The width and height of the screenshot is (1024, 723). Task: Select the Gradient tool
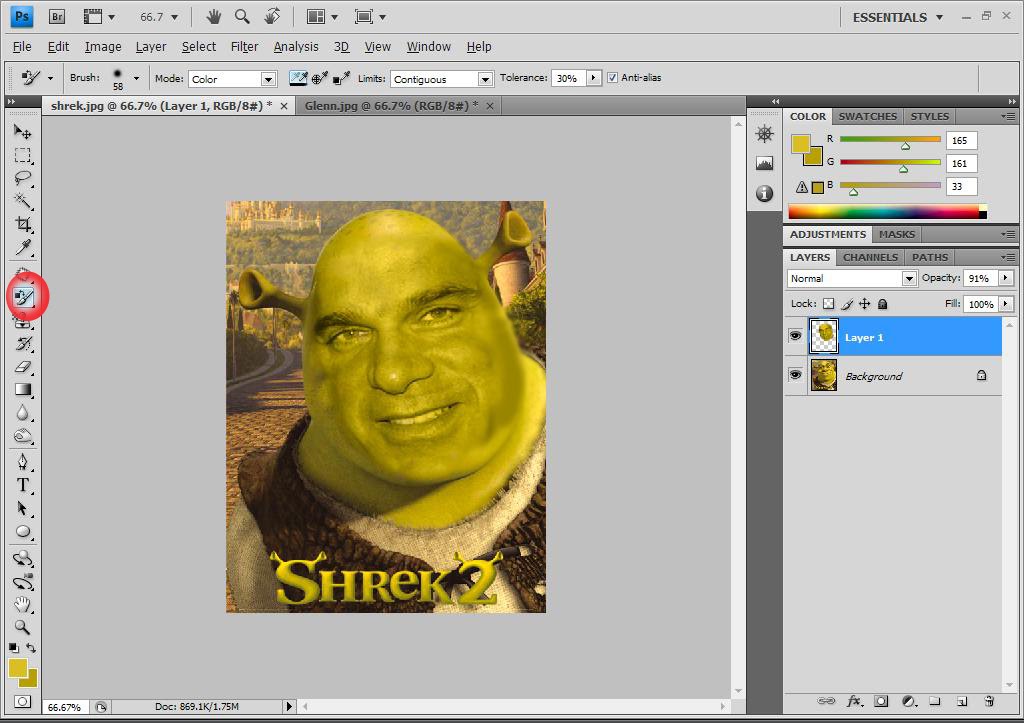tap(23, 389)
